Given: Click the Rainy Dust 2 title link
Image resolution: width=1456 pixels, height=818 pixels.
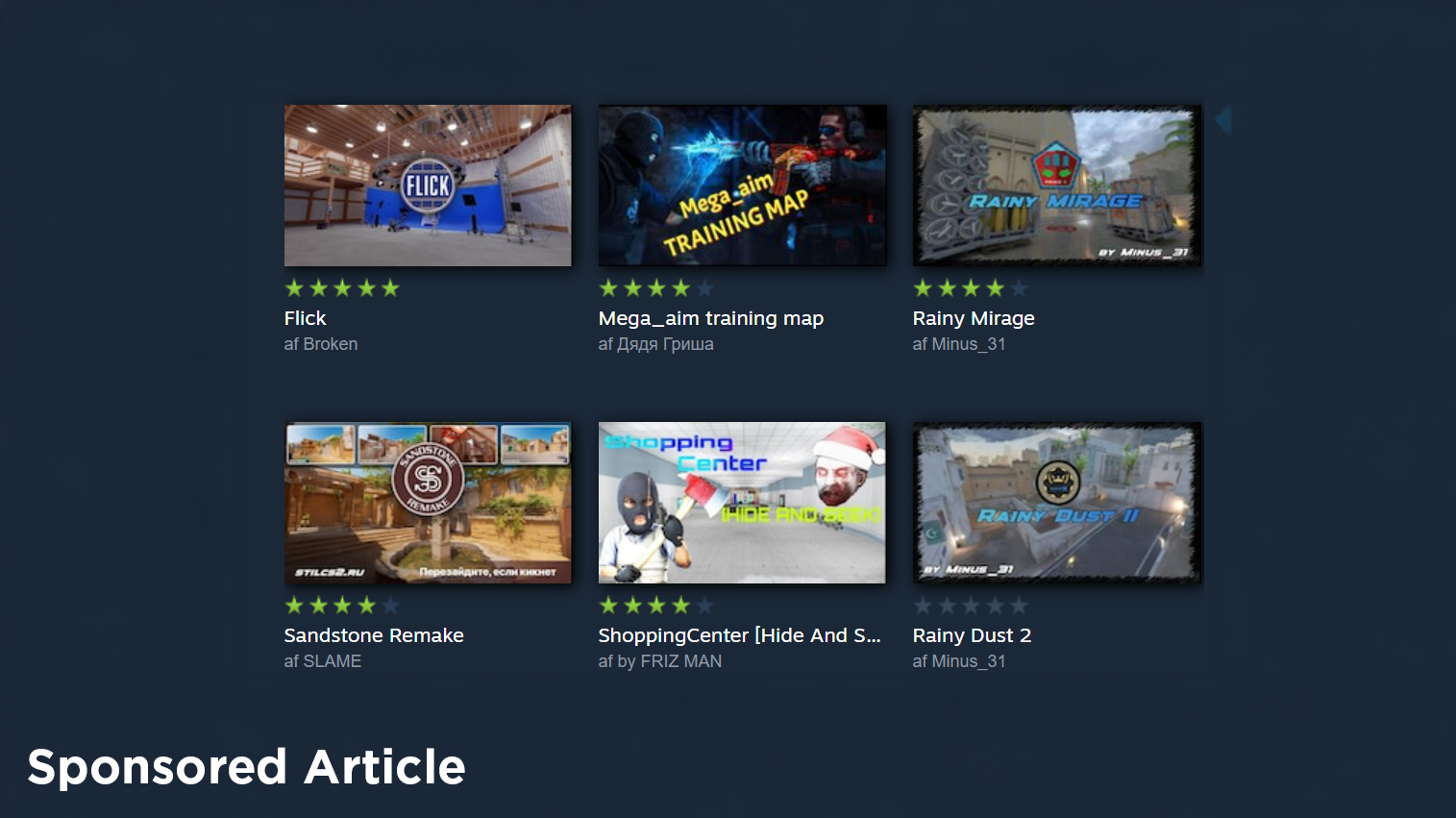Looking at the screenshot, I should [972, 635].
